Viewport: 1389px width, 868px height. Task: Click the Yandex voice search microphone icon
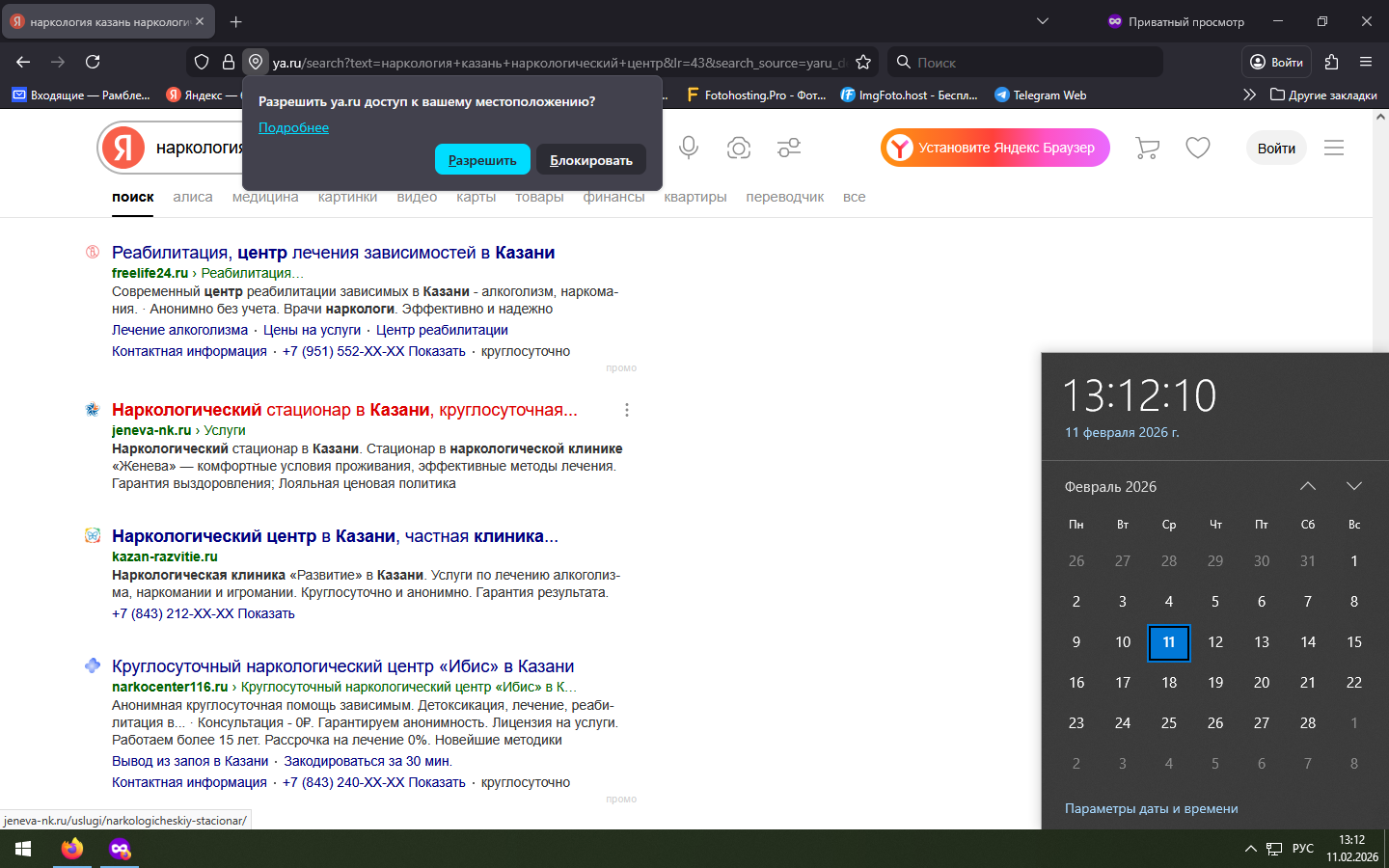coord(689,148)
